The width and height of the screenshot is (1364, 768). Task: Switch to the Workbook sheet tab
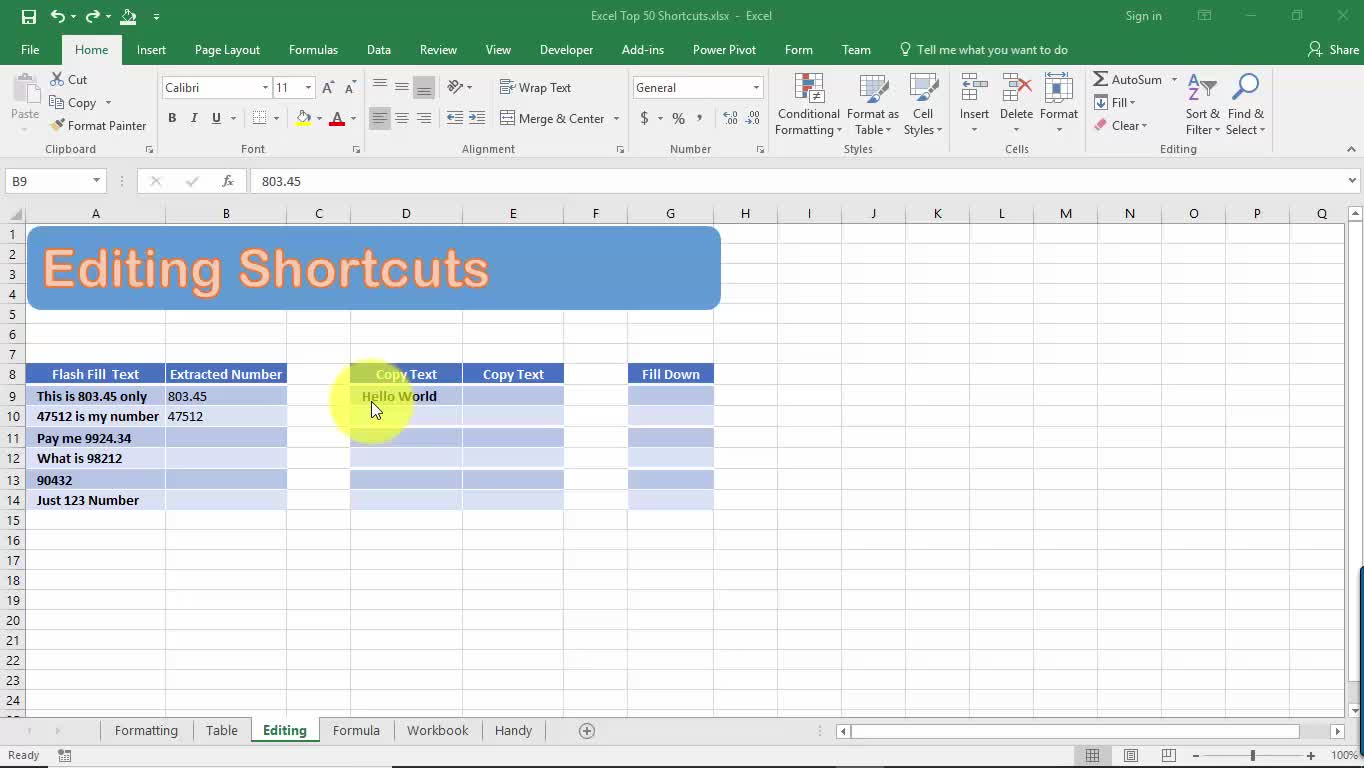tap(437, 731)
